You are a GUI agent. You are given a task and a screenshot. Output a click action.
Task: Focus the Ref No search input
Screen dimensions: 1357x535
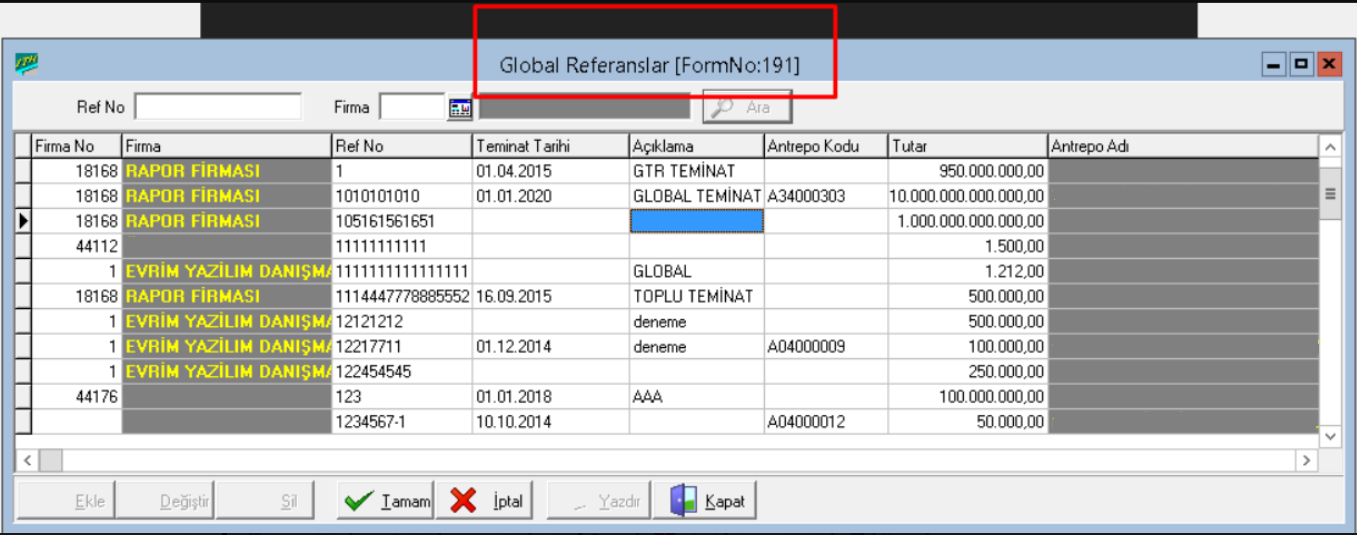[218, 106]
